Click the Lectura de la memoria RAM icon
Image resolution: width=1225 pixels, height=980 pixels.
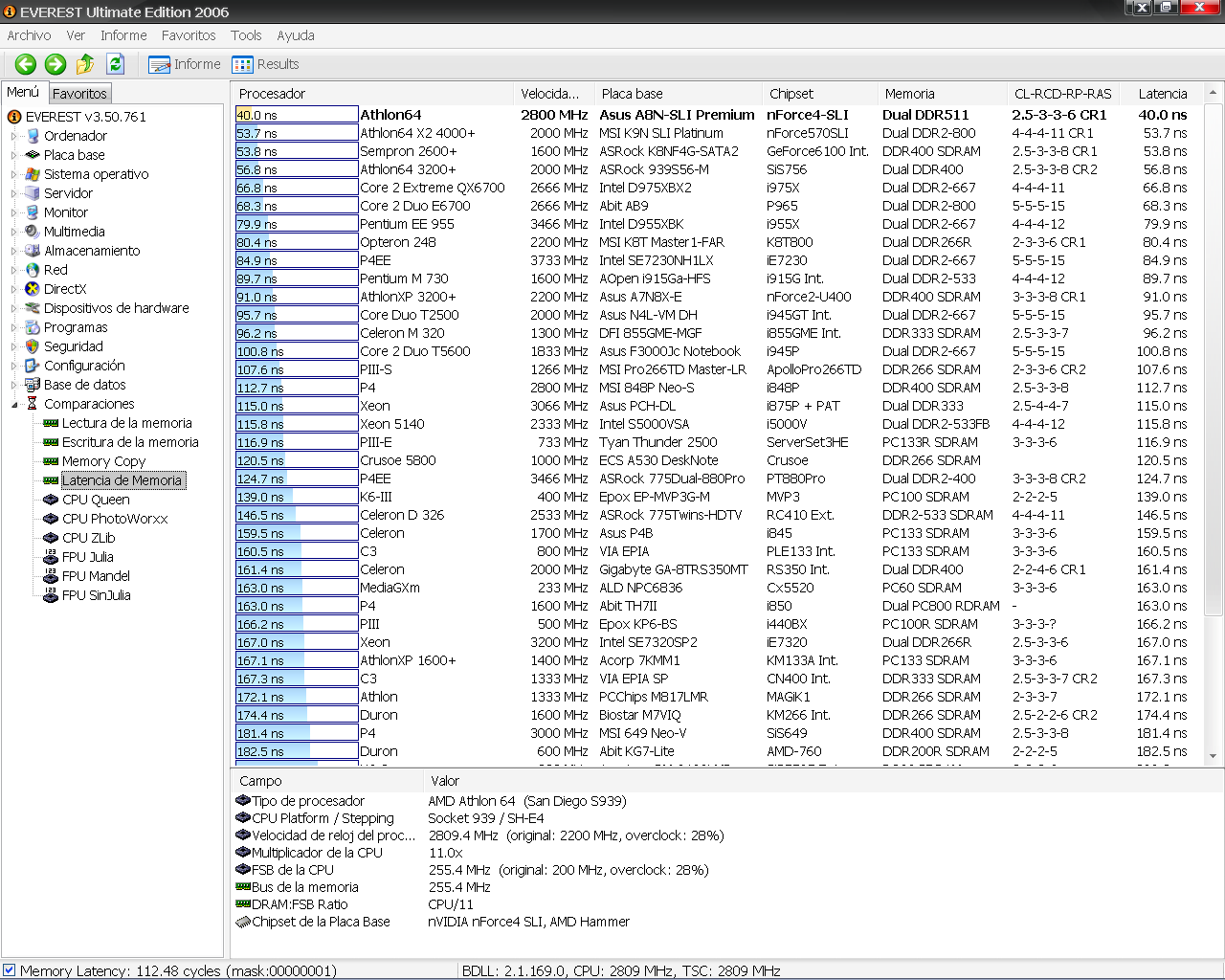[51, 423]
